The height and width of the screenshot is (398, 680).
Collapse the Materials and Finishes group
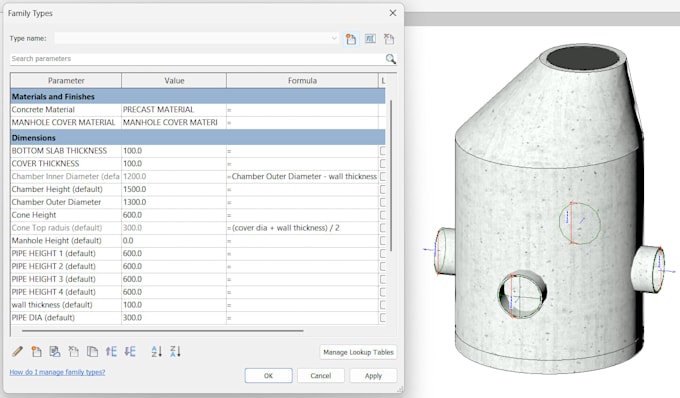click(198, 97)
